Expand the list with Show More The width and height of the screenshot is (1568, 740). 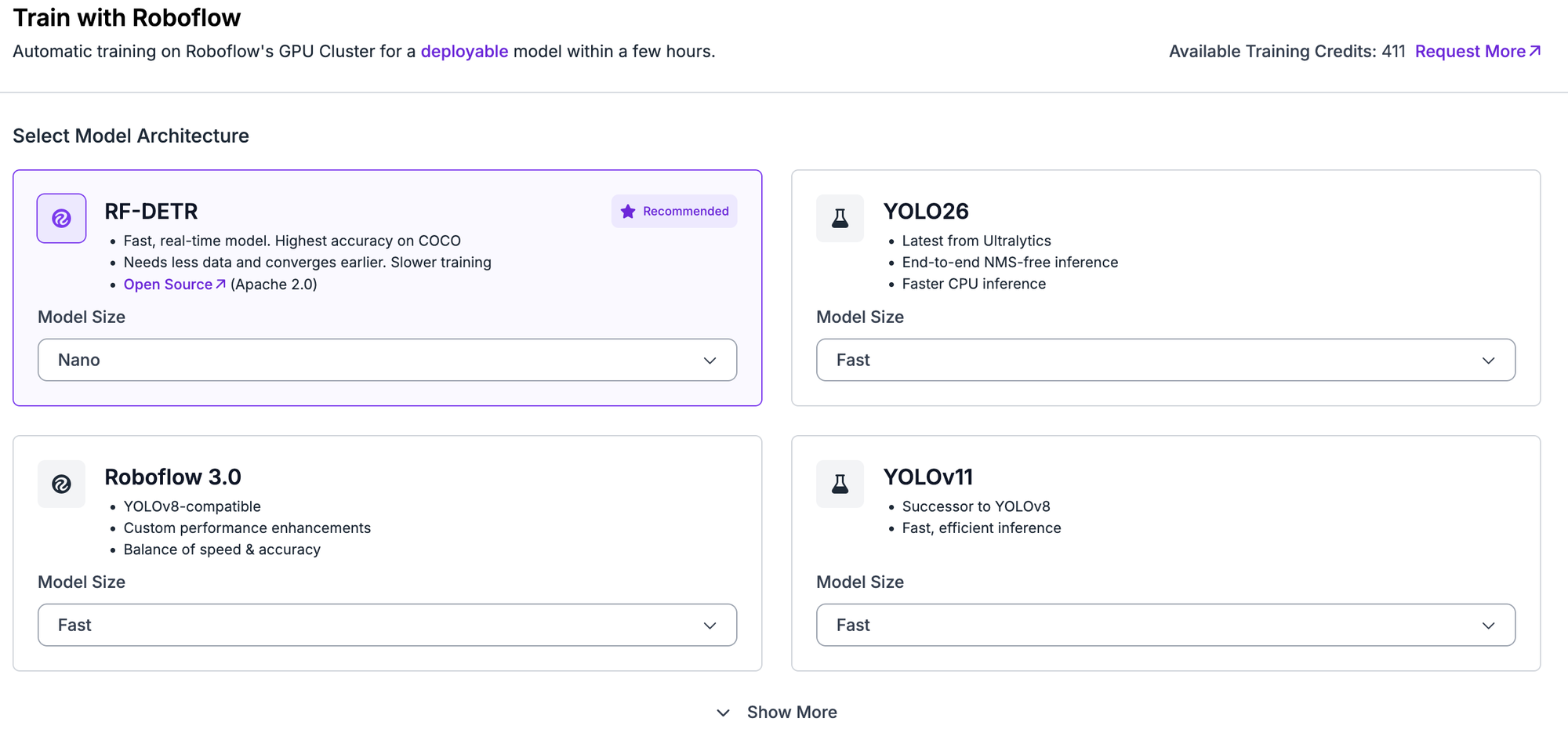777,712
